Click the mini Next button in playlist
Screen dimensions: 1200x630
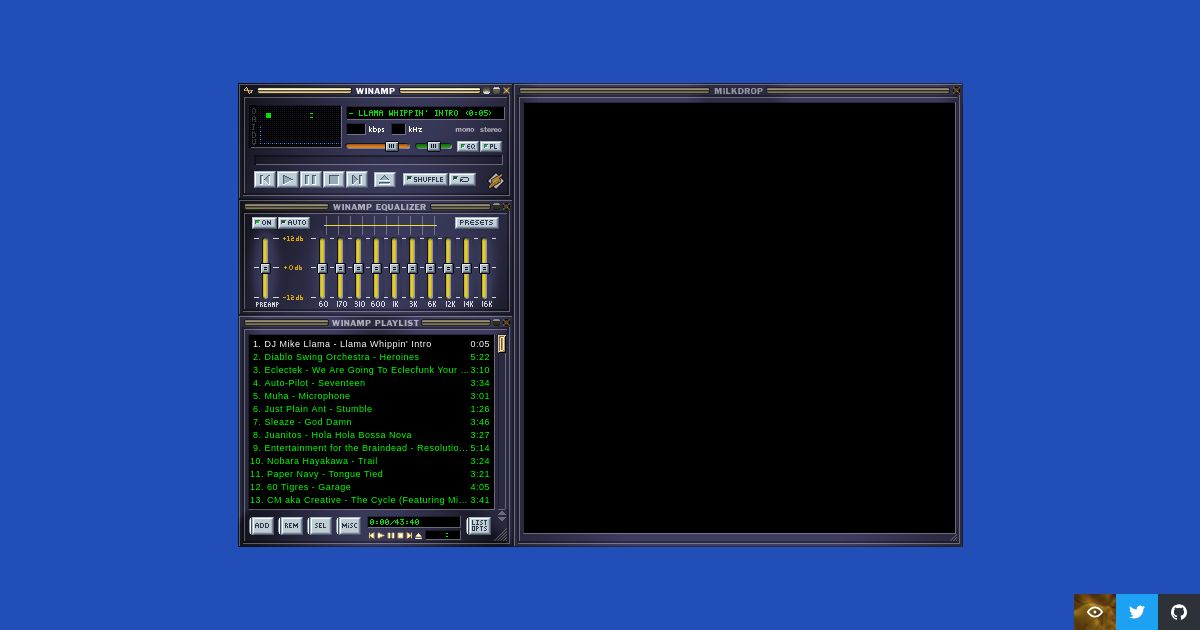pos(409,536)
